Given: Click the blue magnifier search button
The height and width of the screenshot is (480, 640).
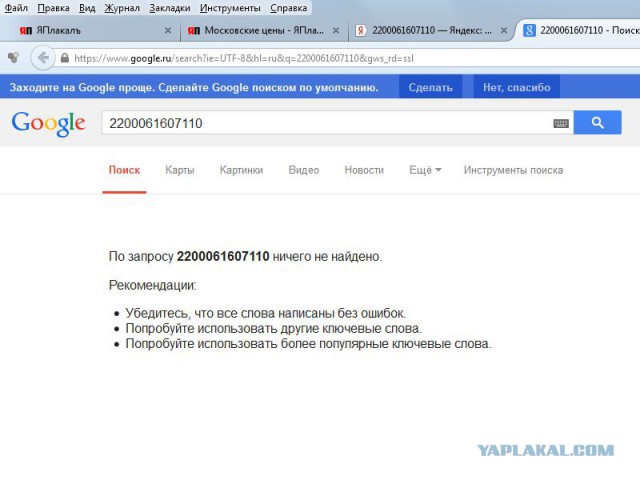Looking at the screenshot, I should click(x=597, y=122).
